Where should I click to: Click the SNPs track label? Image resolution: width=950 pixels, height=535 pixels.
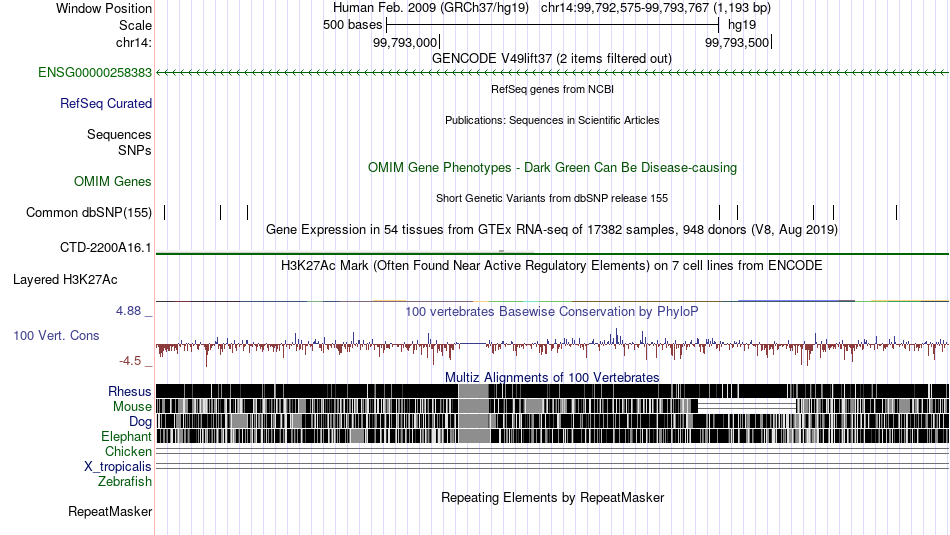point(135,150)
